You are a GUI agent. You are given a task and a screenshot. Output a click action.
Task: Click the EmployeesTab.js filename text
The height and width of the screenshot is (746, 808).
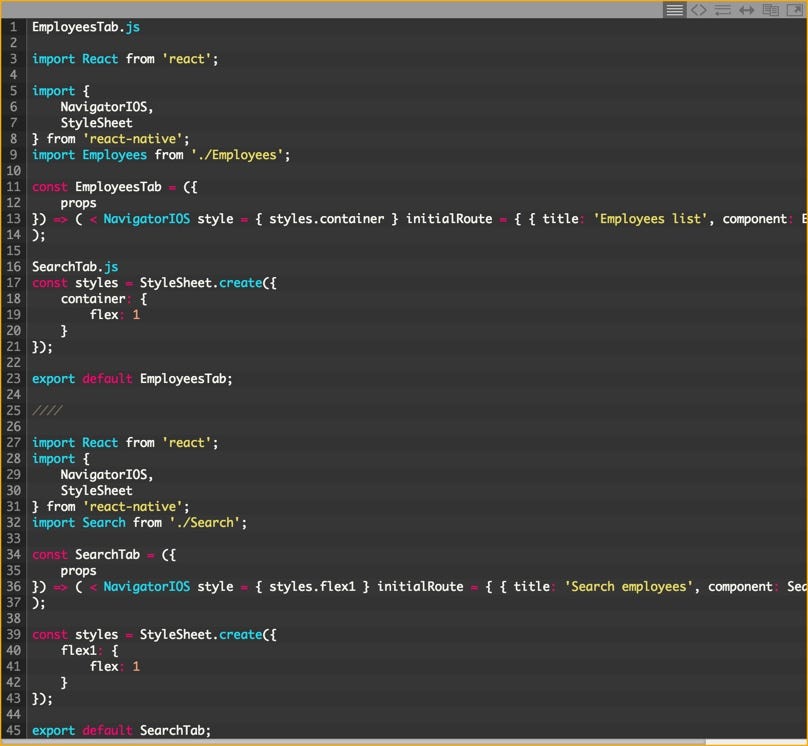point(86,27)
